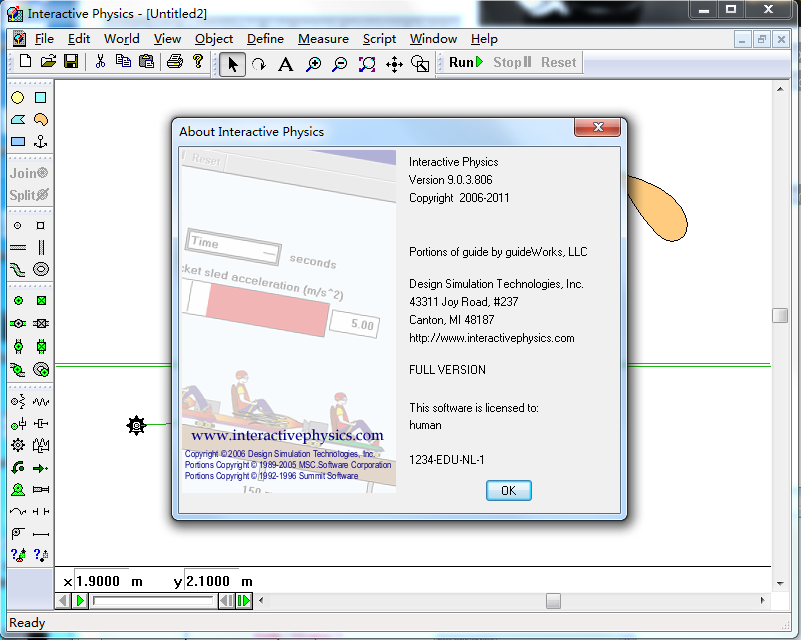Select the Force arrow tool
The width and height of the screenshot is (801, 640).
pos(40,468)
